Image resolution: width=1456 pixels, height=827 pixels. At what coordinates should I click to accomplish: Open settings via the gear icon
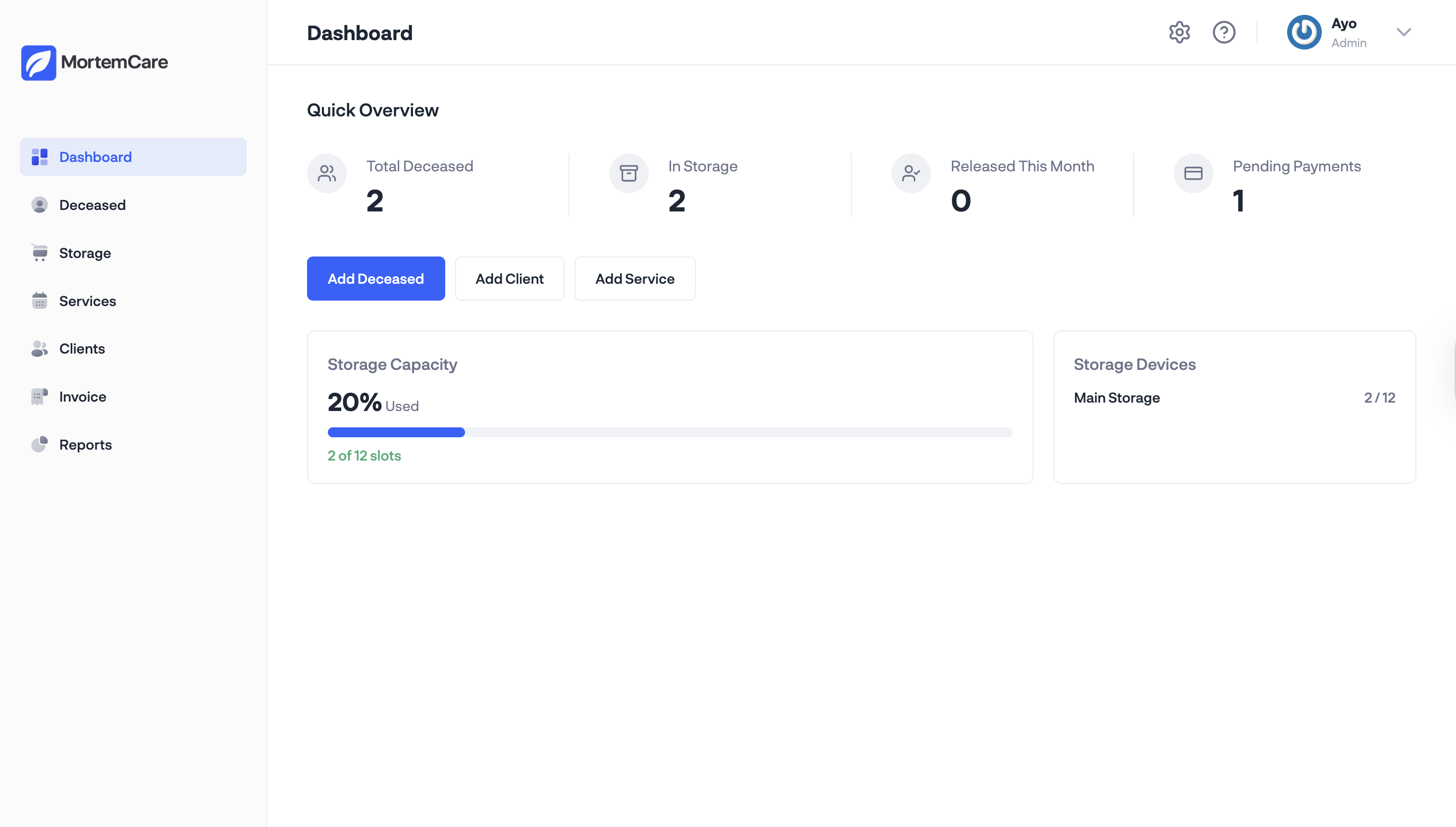pyautogui.click(x=1179, y=32)
